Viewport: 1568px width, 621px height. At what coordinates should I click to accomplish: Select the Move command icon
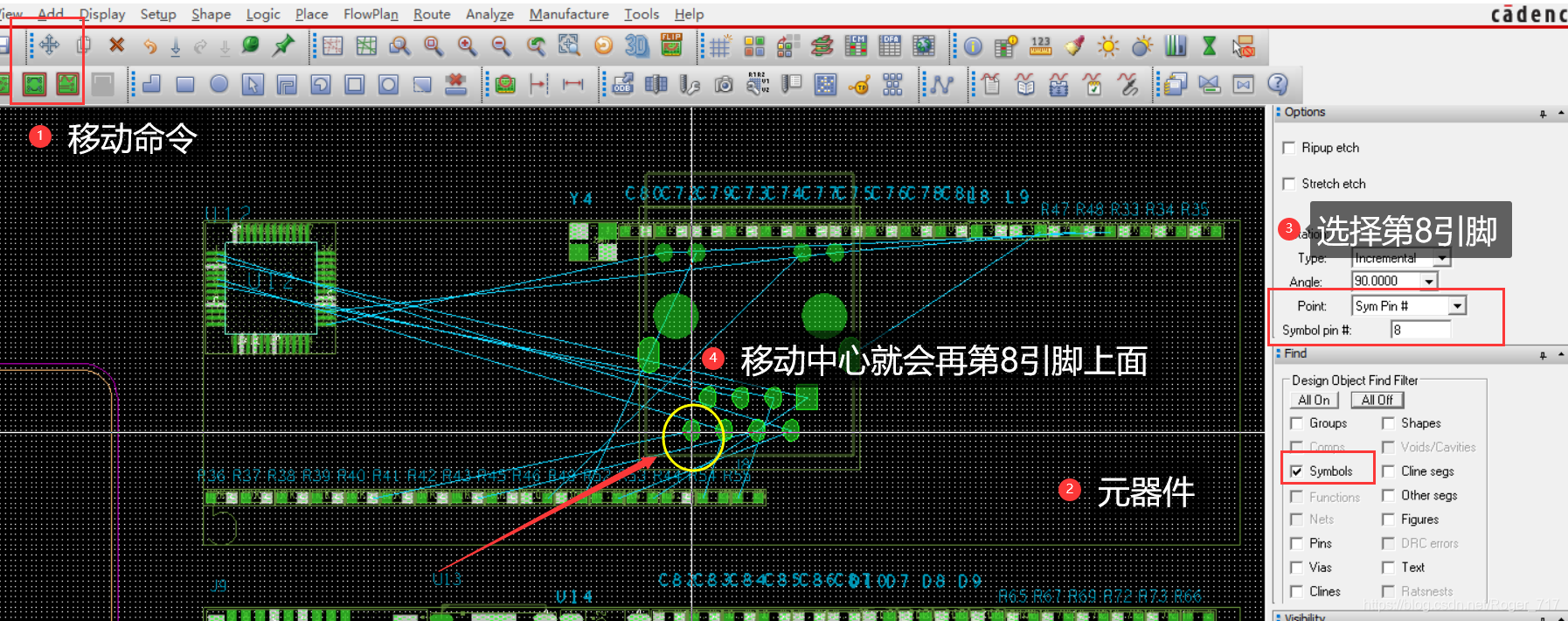point(49,45)
